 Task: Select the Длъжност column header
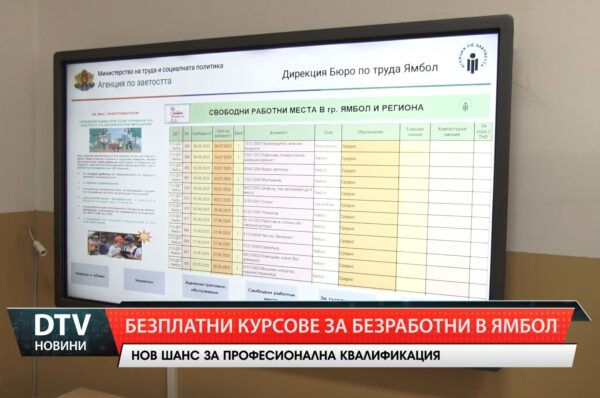(x=279, y=133)
